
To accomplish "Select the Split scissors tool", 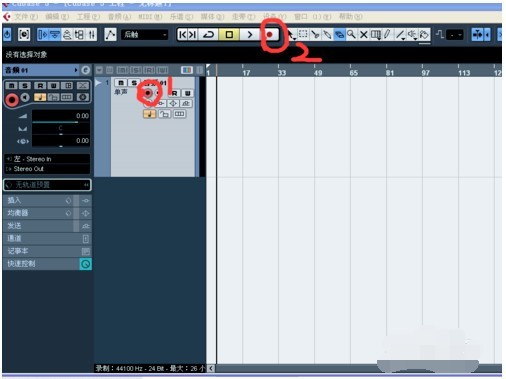I will click(x=315, y=34).
